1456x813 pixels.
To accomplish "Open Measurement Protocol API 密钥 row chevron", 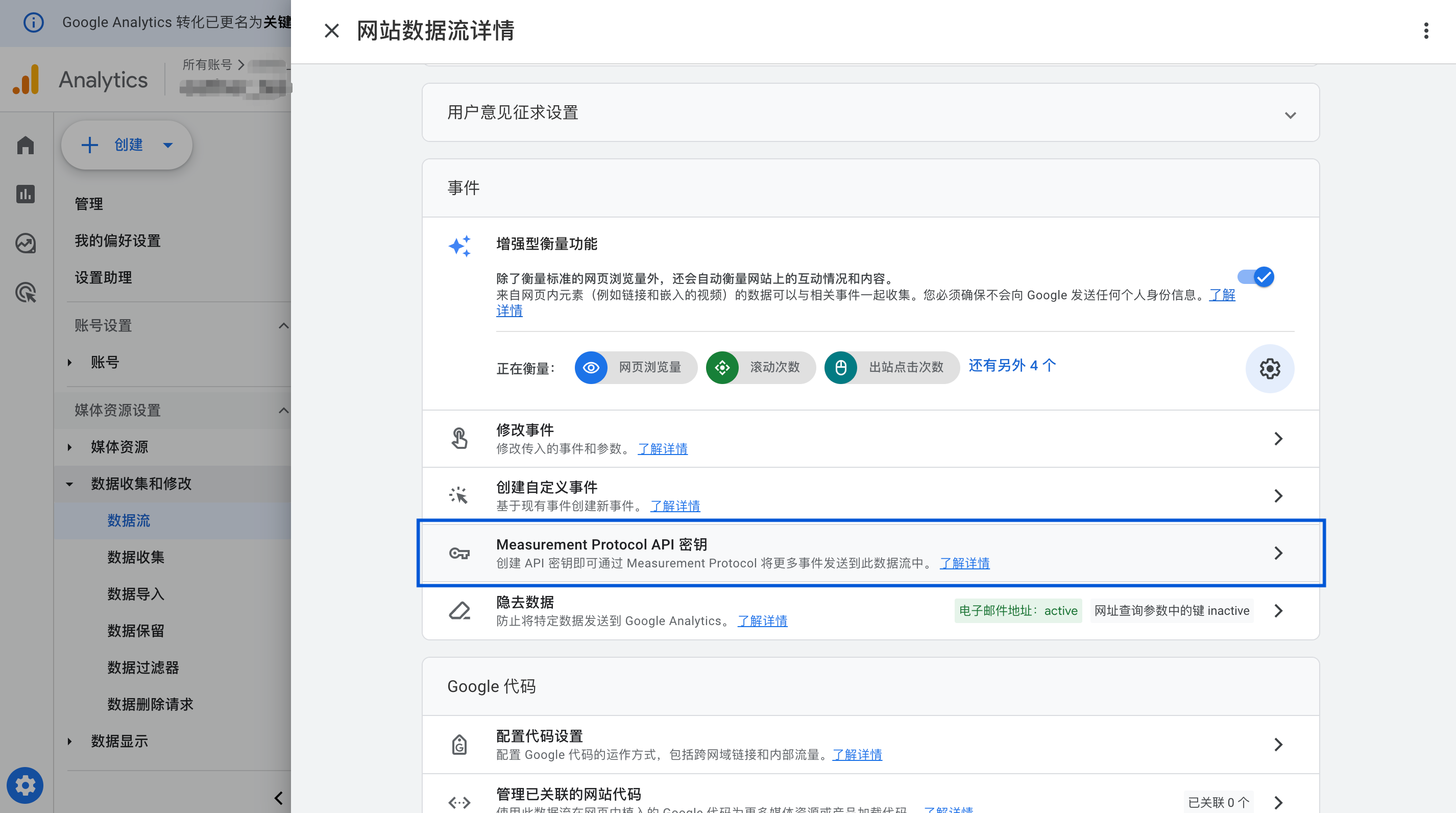I will pos(1278,553).
